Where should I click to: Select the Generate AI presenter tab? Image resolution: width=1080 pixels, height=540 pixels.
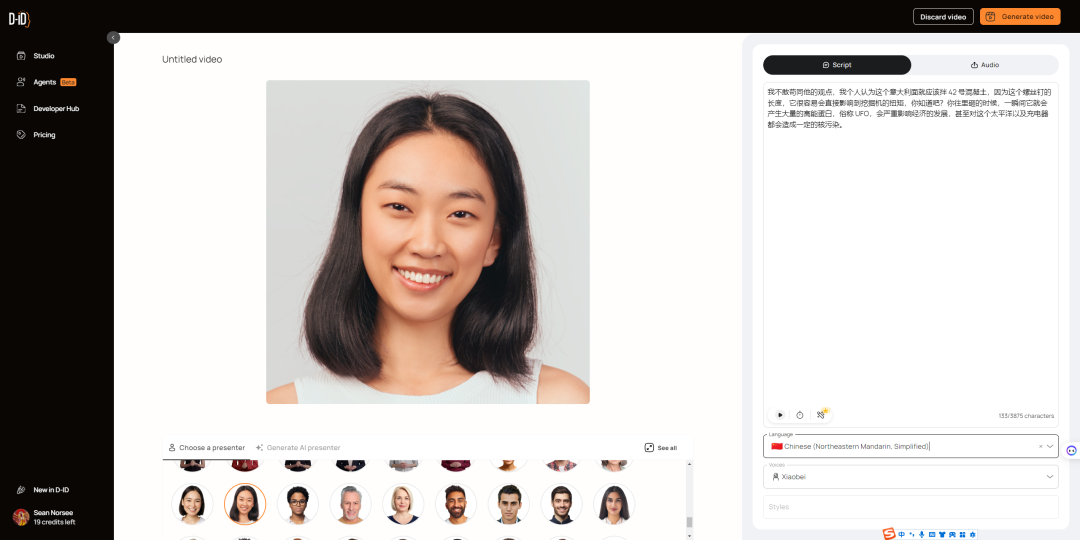point(298,448)
